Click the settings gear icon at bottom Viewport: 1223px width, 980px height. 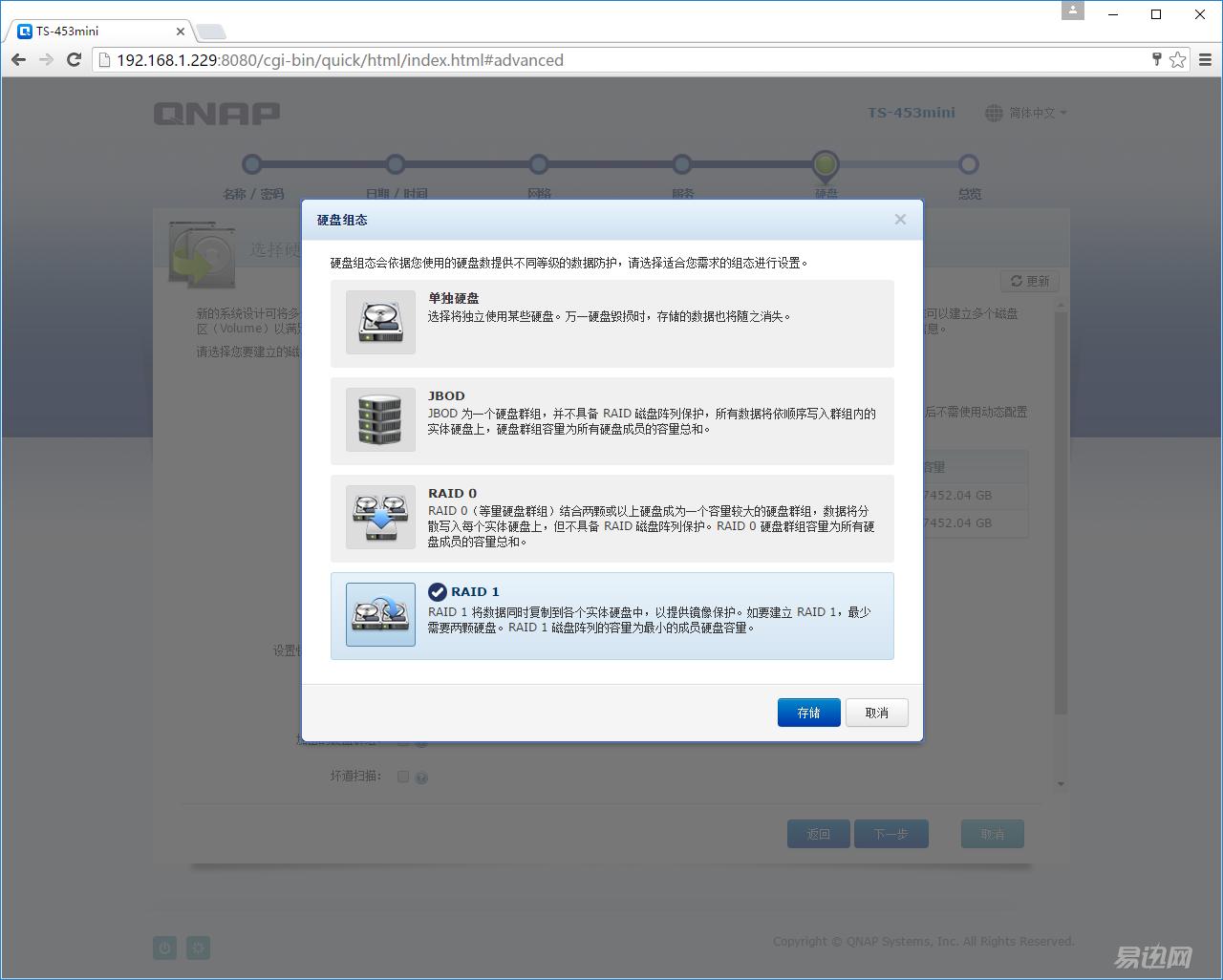click(198, 948)
